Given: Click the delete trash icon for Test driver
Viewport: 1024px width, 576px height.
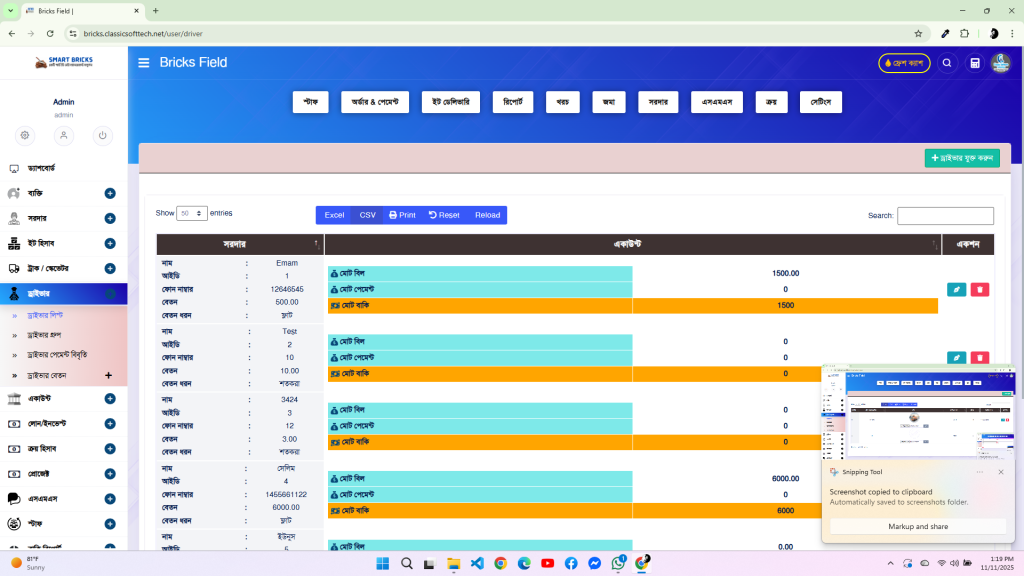Looking at the screenshot, I should point(979,357).
